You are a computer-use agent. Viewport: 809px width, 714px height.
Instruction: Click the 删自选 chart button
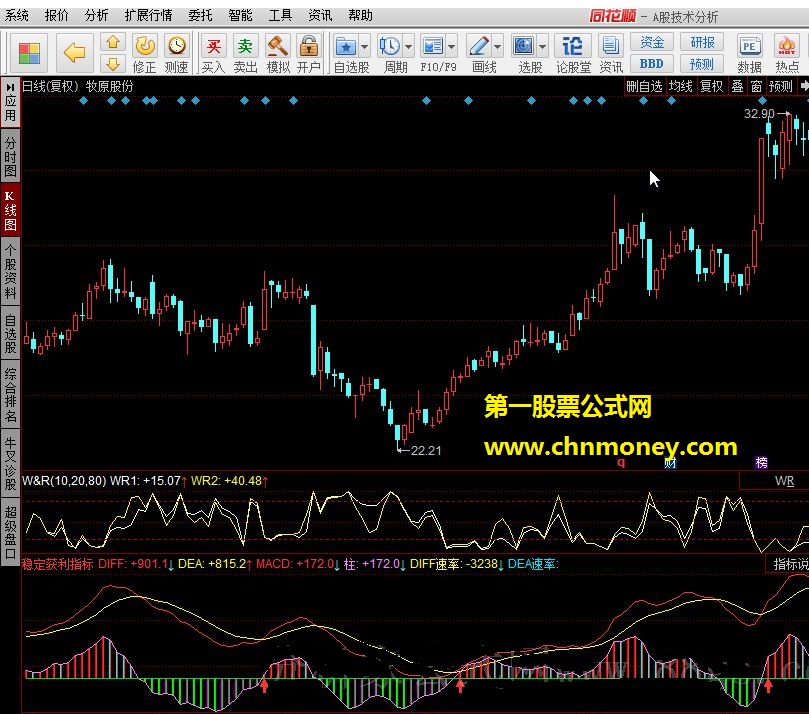pos(644,86)
